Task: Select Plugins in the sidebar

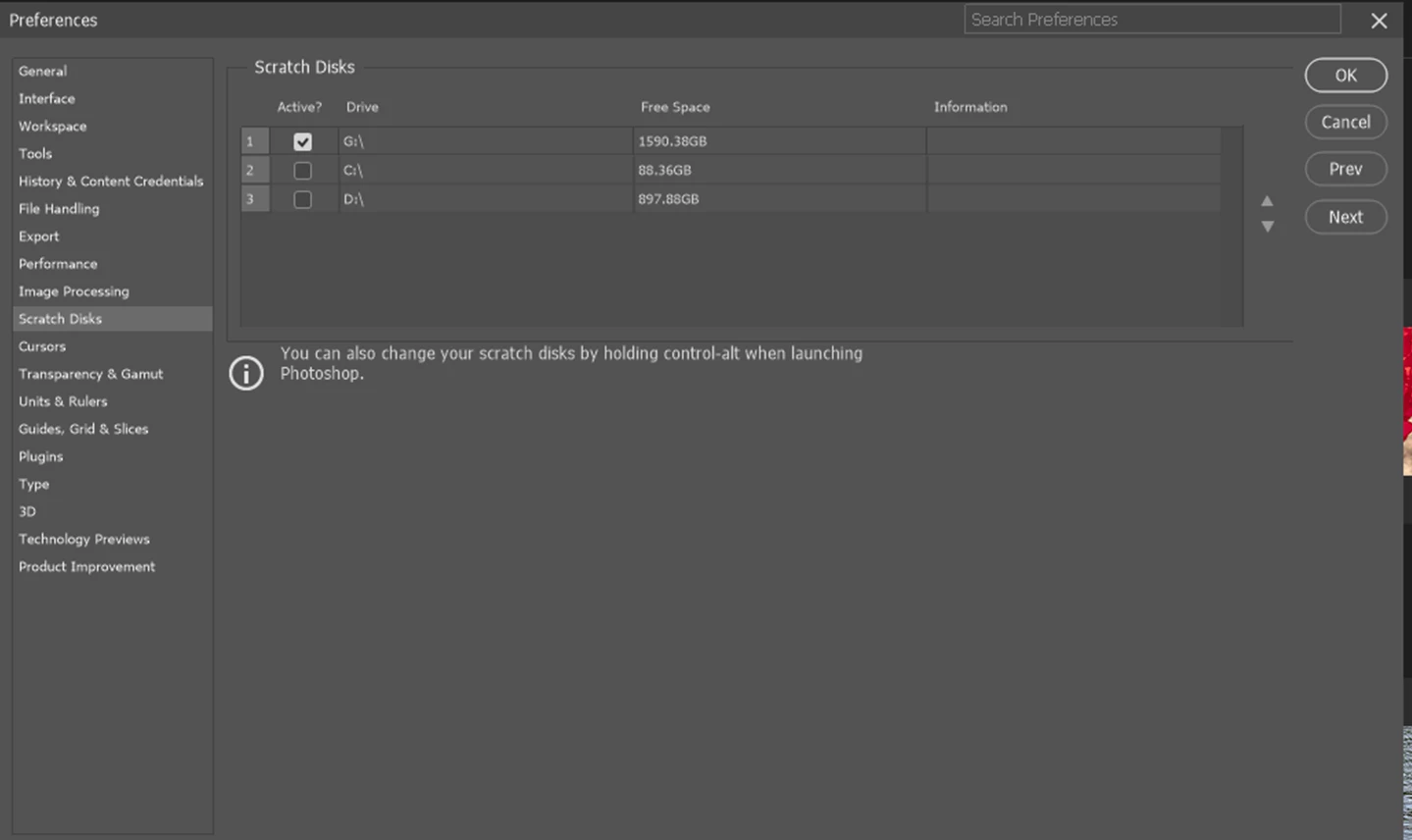Action: [x=40, y=456]
